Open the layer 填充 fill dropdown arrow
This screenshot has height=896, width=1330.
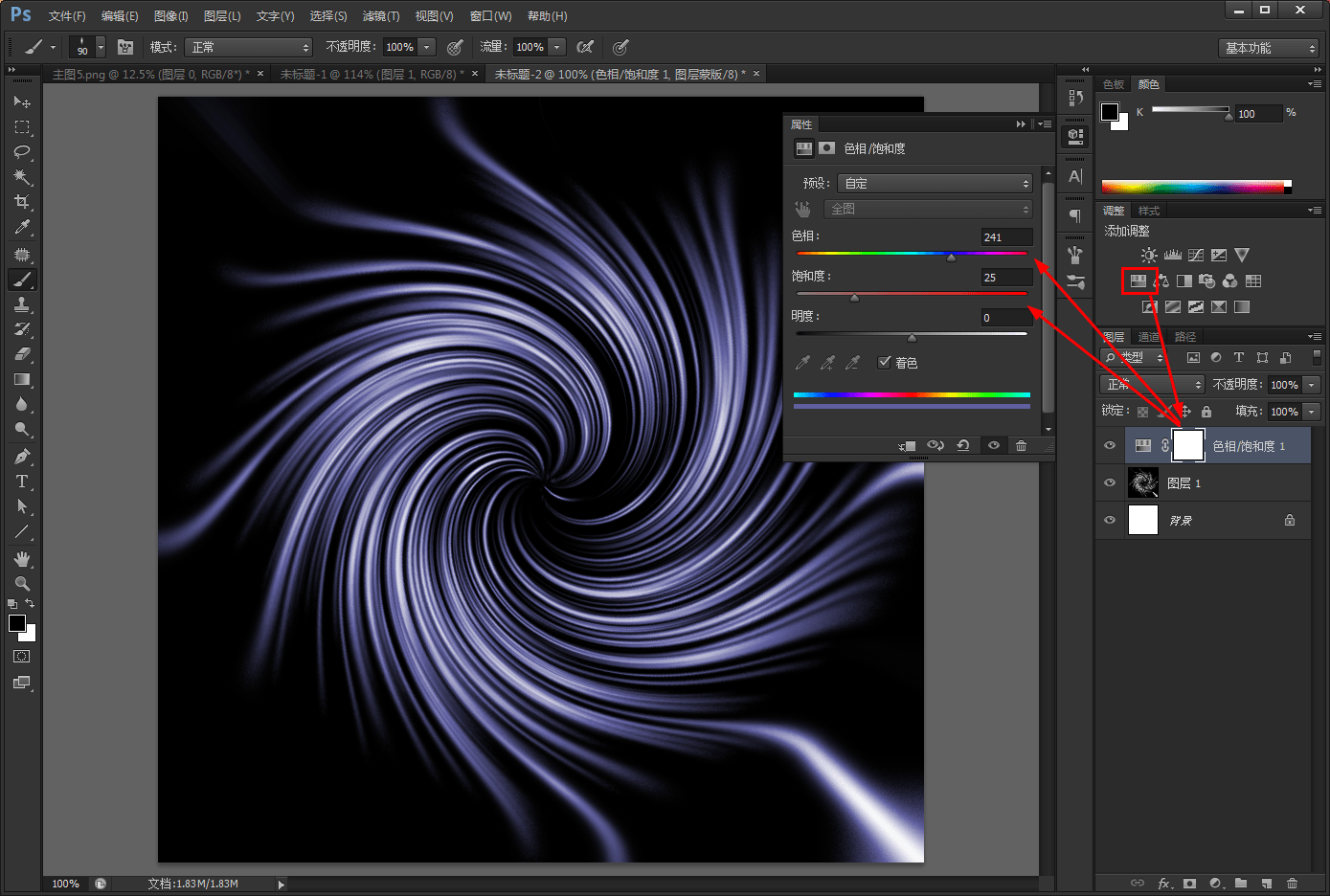pos(1312,412)
